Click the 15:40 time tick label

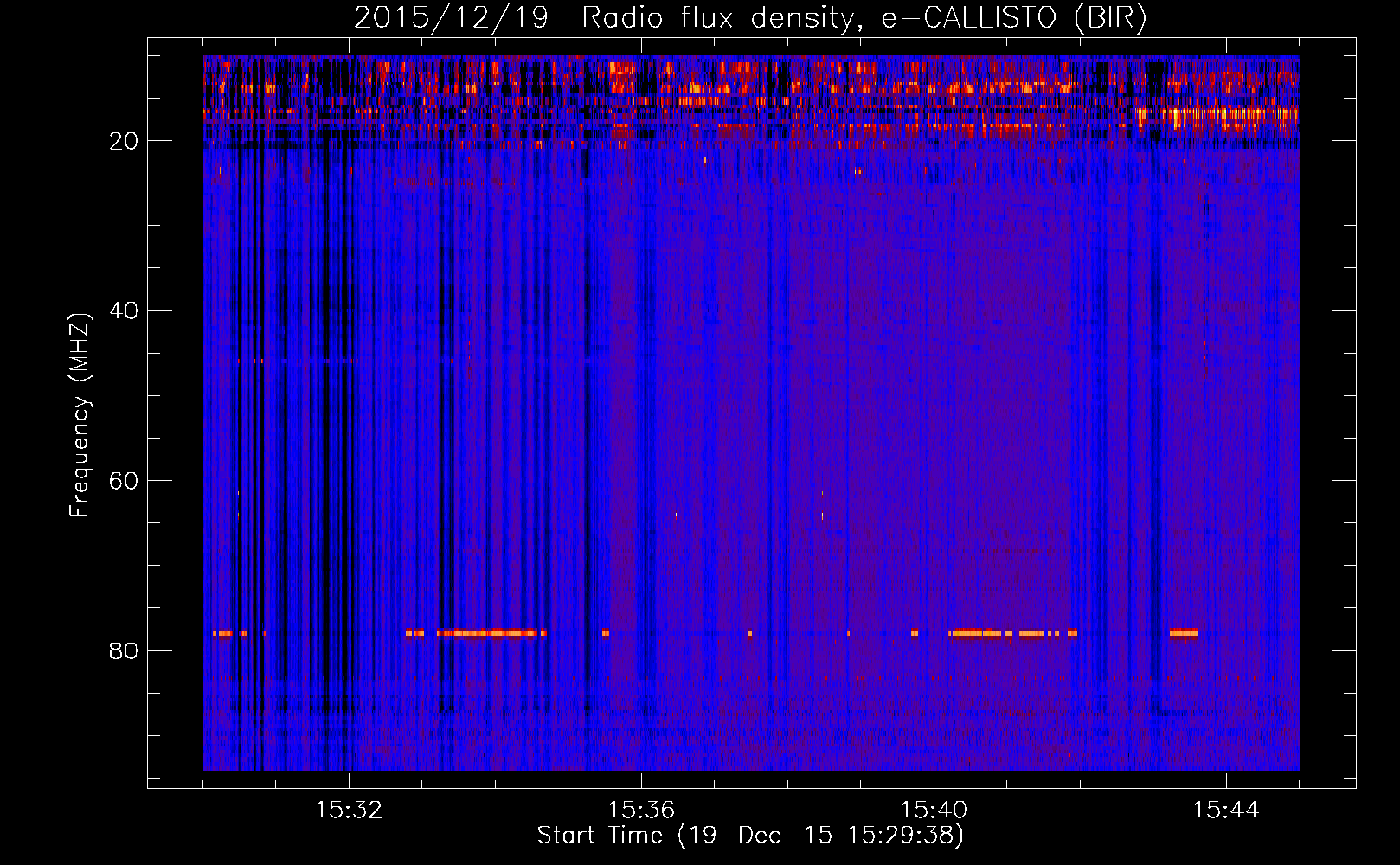934,811
